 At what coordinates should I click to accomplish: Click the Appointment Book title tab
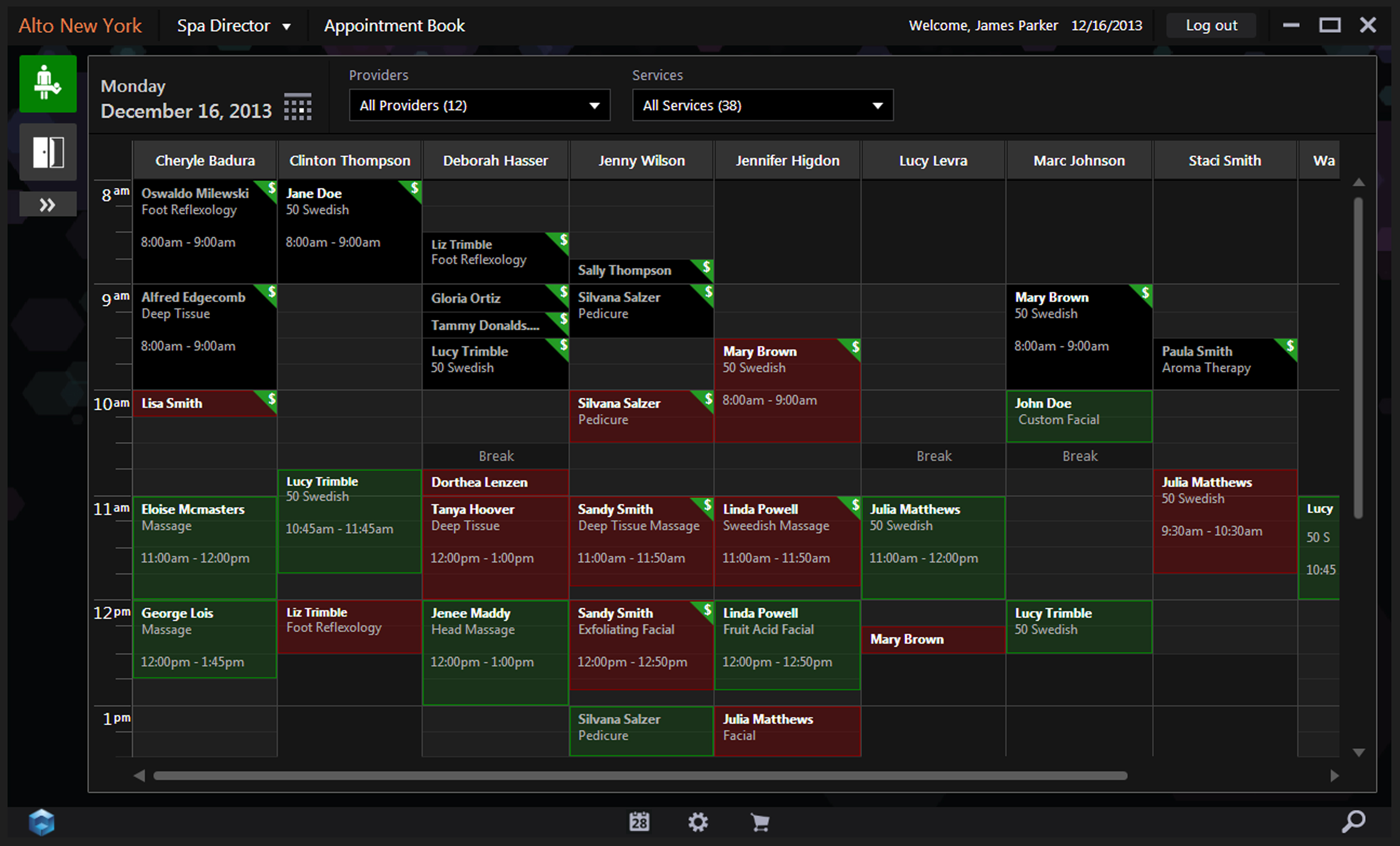tap(394, 26)
